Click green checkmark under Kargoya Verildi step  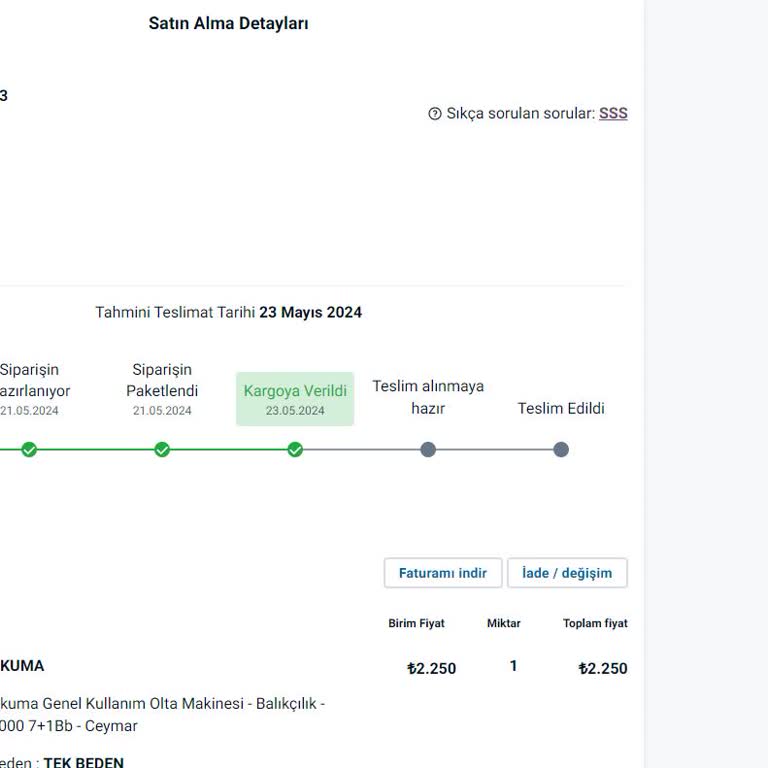click(295, 450)
